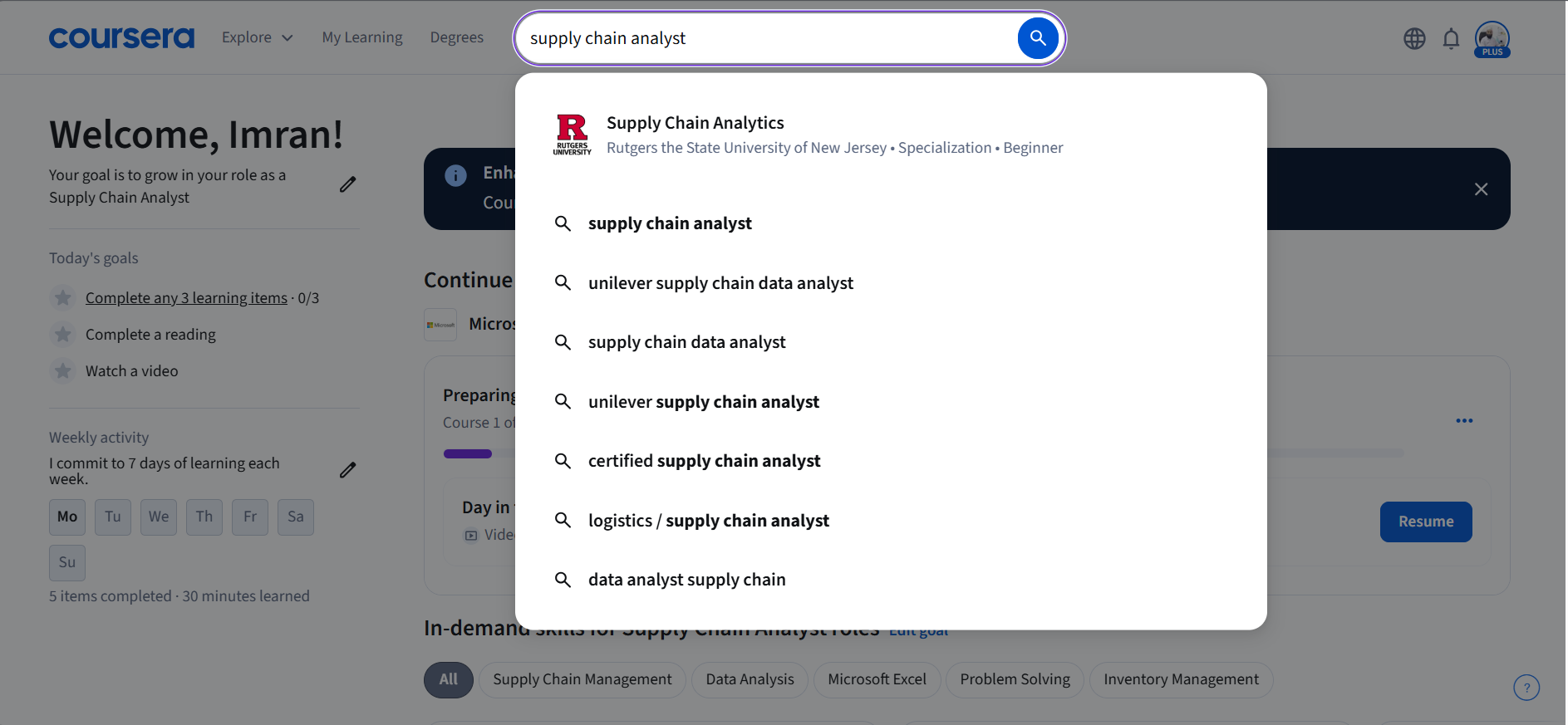
Task: Edit weekly activity commitment pencil
Action: click(347, 470)
